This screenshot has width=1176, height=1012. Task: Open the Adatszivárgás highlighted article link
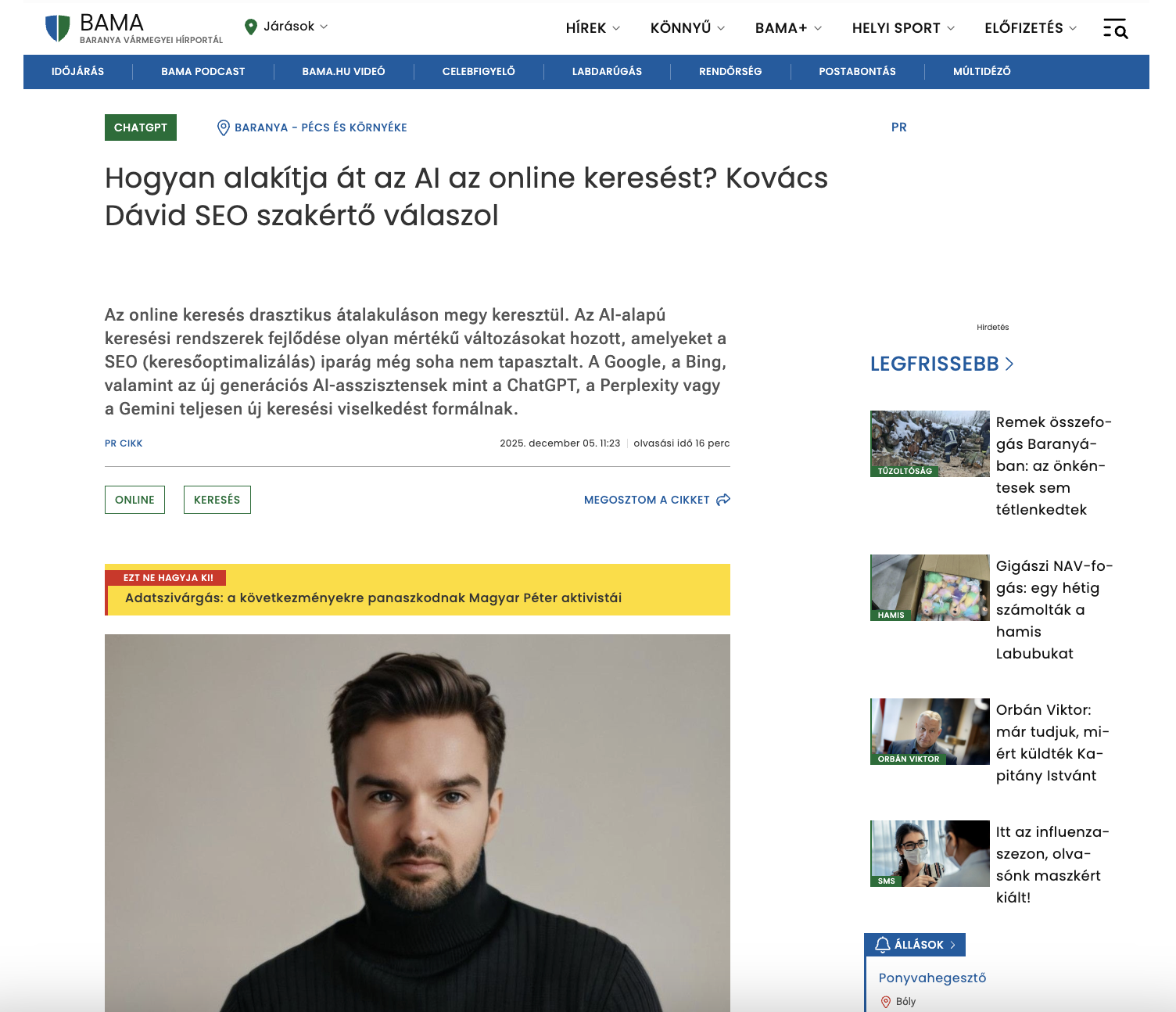click(x=374, y=598)
